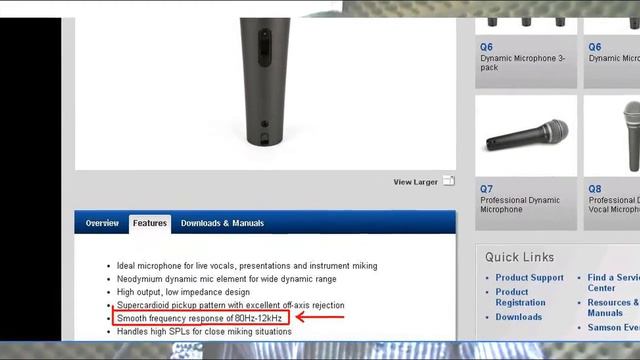640x360 pixels.
Task: Open the Q8 product title link
Action: coord(595,189)
